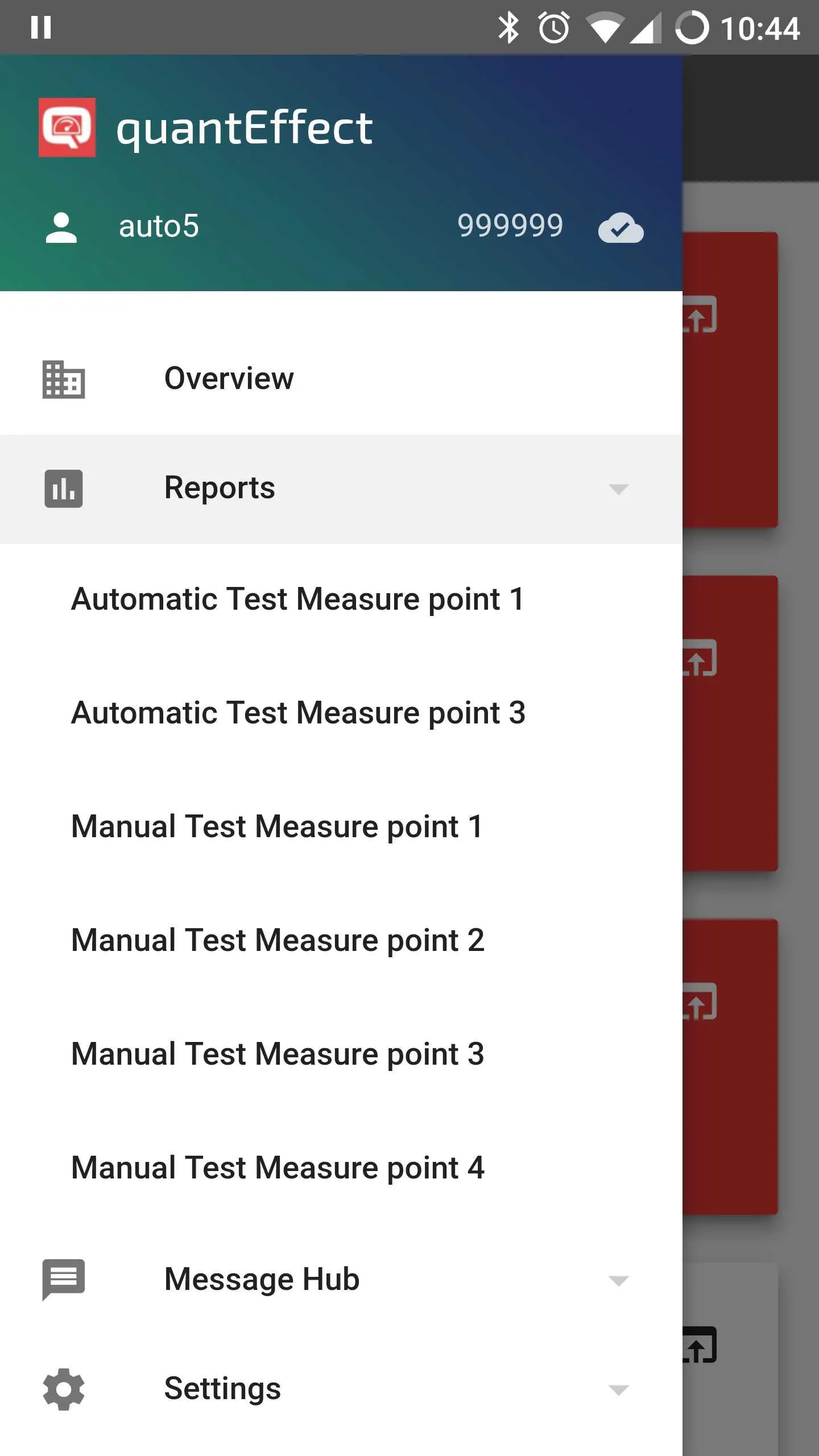Open Manual Test Measure point 3 report

[341, 1054]
